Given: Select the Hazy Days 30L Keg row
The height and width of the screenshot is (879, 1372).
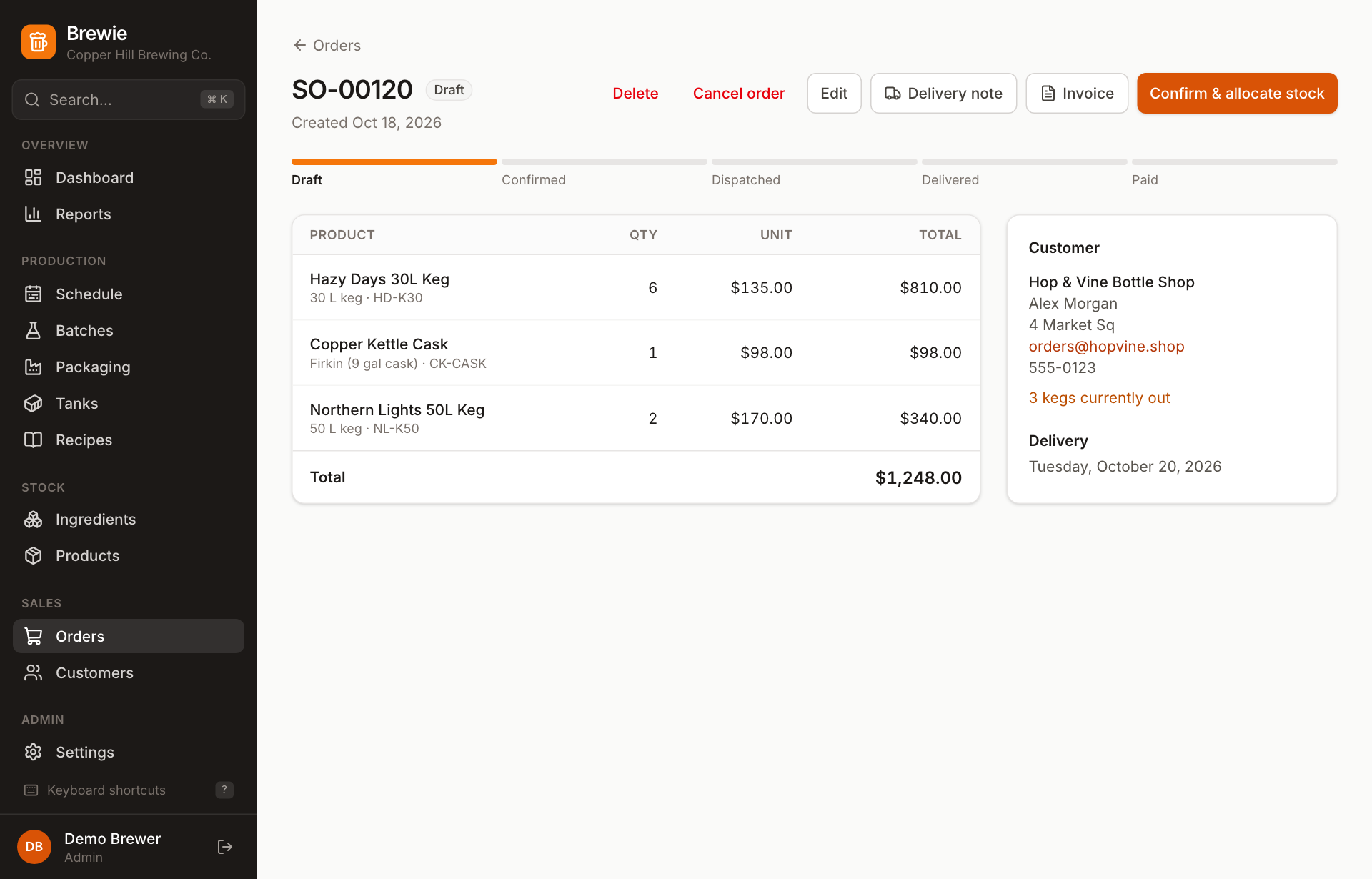Looking at the screenshot, I should pos(636,287).
